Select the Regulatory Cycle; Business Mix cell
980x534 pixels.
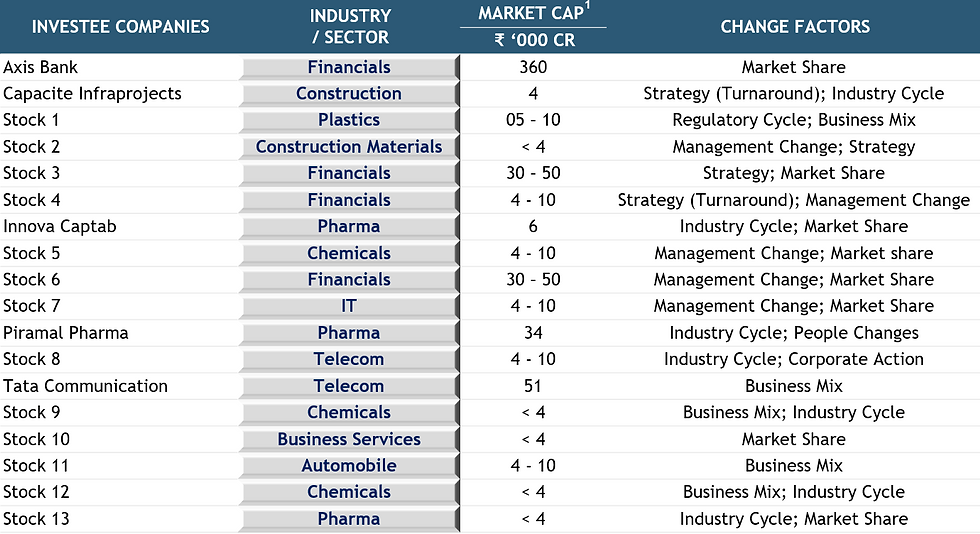(x=794, y=120)
